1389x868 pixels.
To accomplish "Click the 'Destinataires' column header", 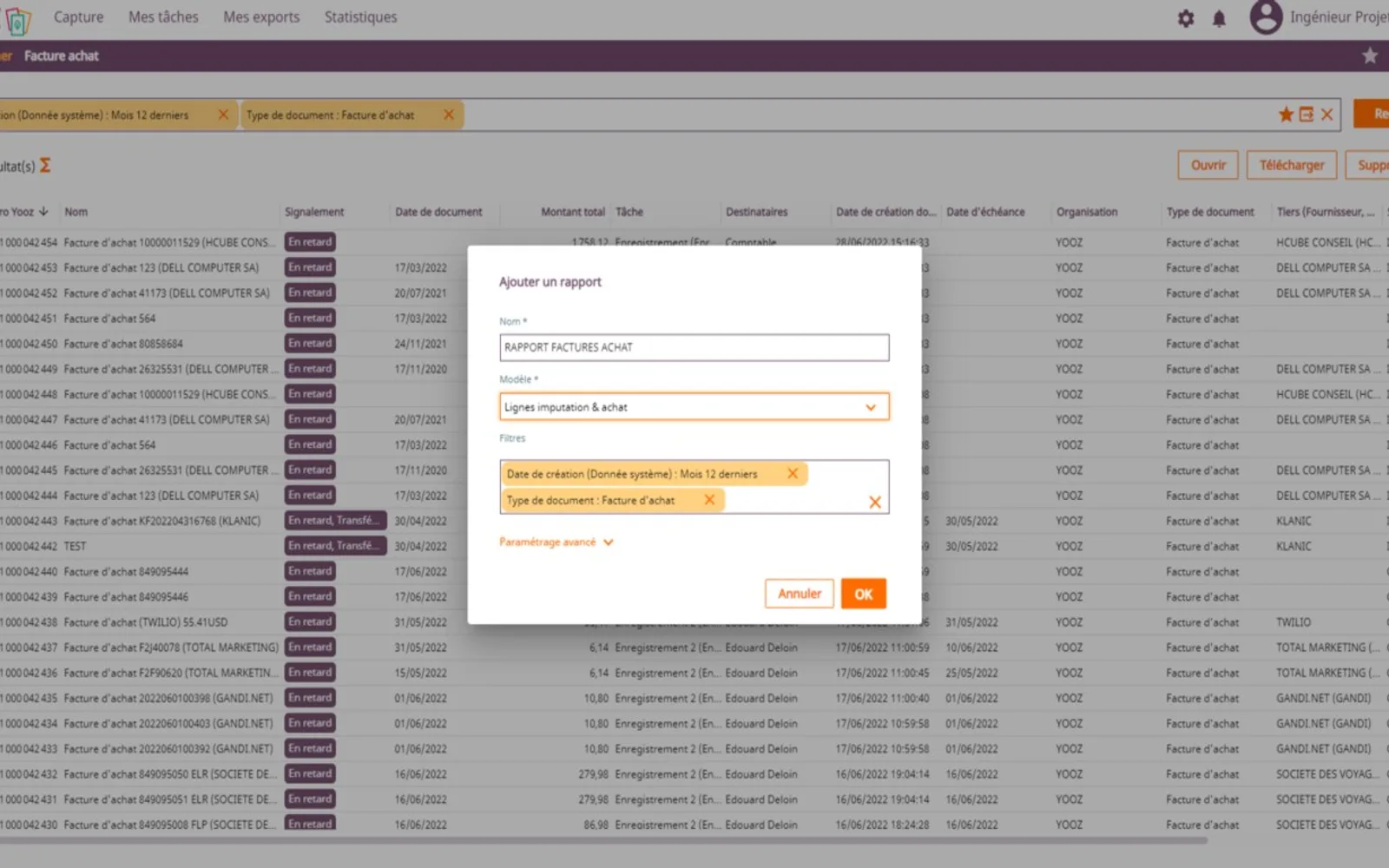I will pos(757,212).
